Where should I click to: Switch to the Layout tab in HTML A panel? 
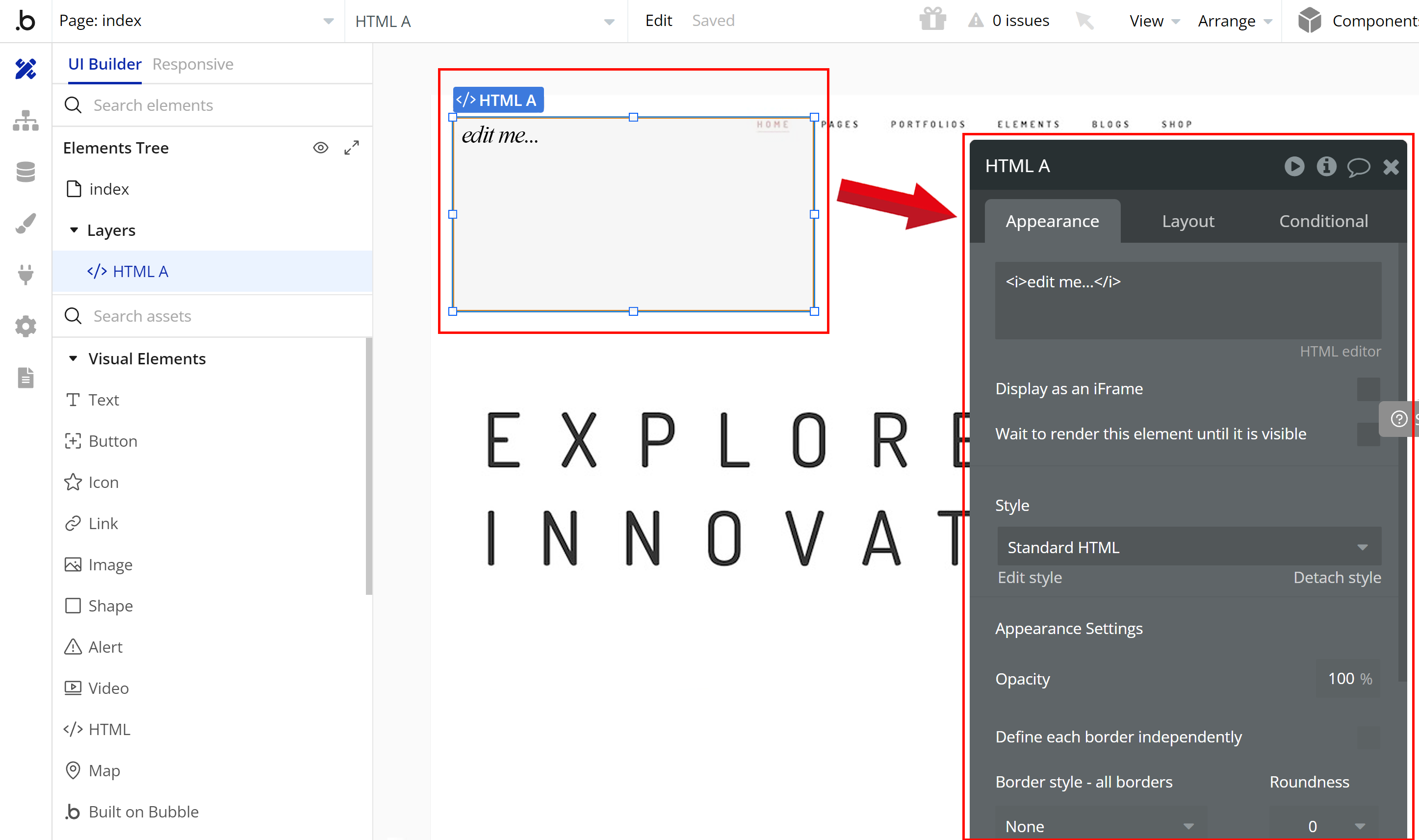pyautogui.click(x=1188, y=220)
